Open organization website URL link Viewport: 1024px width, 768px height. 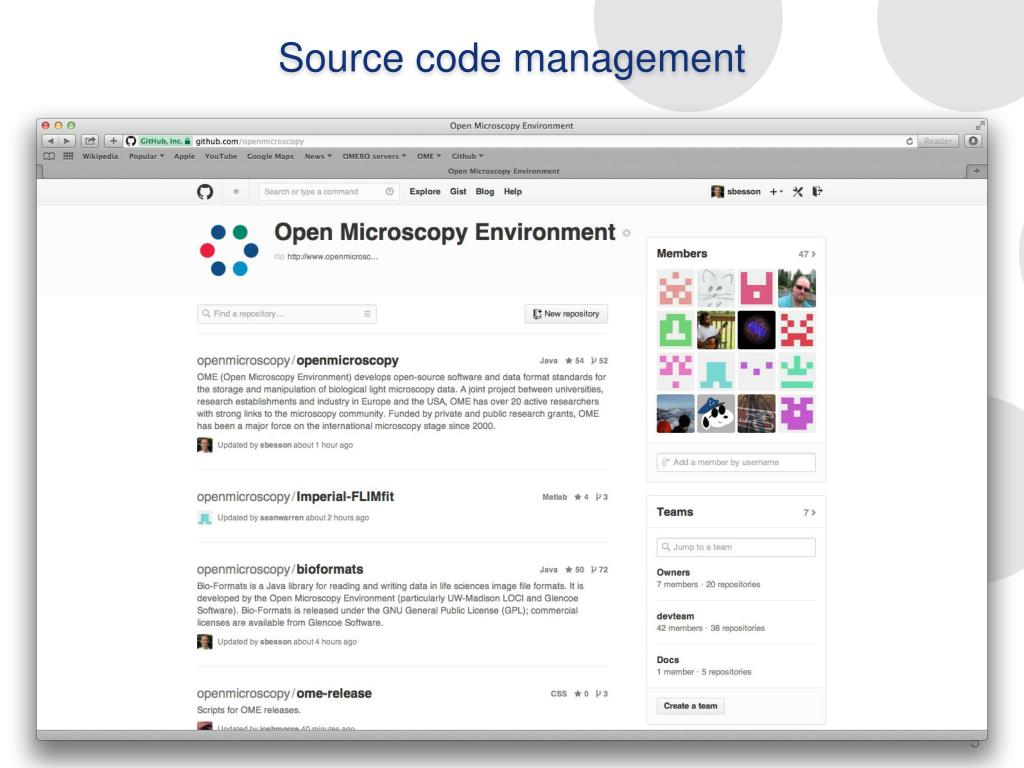click(332, 257)
